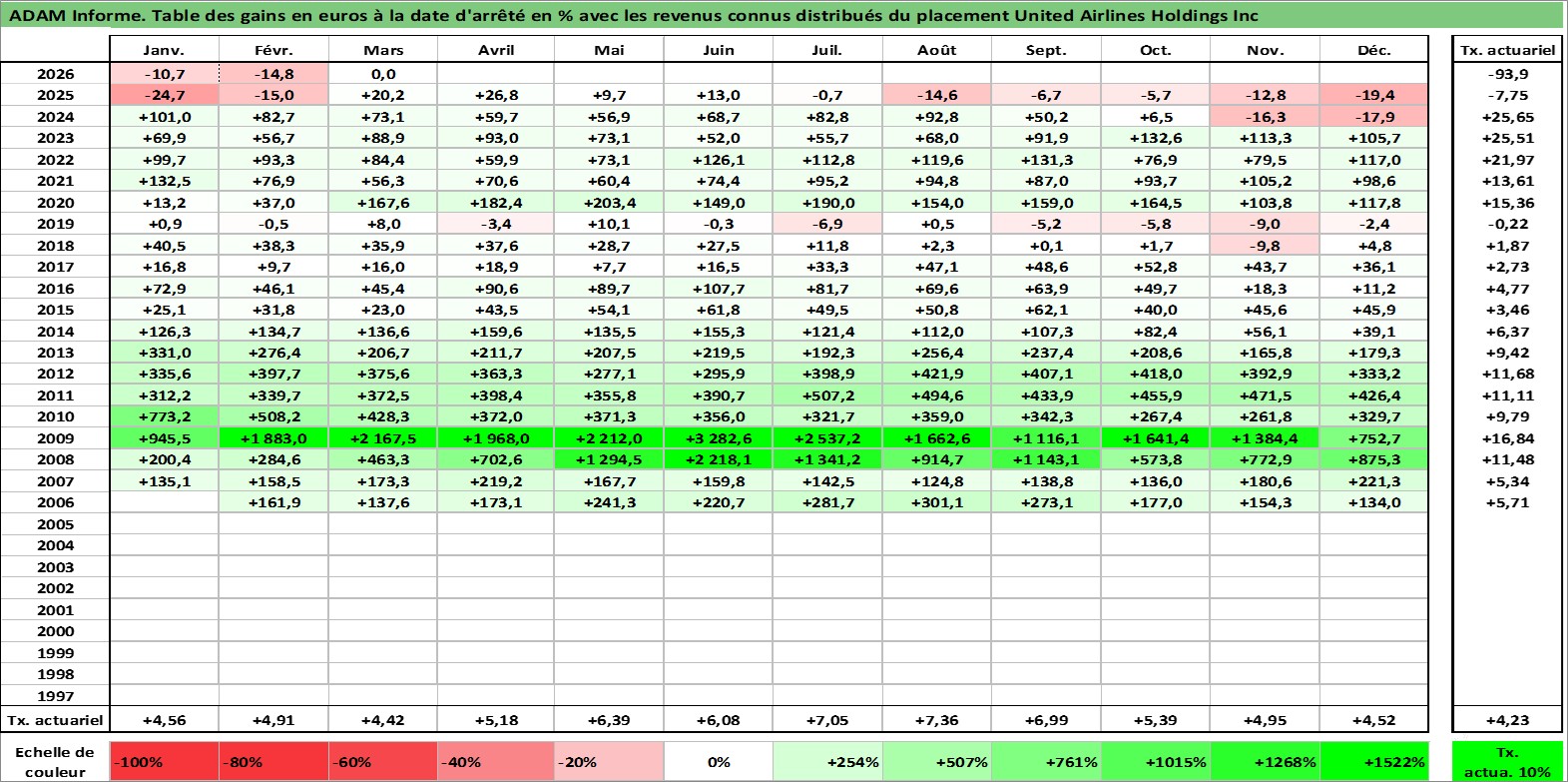Image resolution: width=1568 pixels, height=782 pixels.
Task: Click the -60% color scale swatch
Action: (x=384, y=762)
